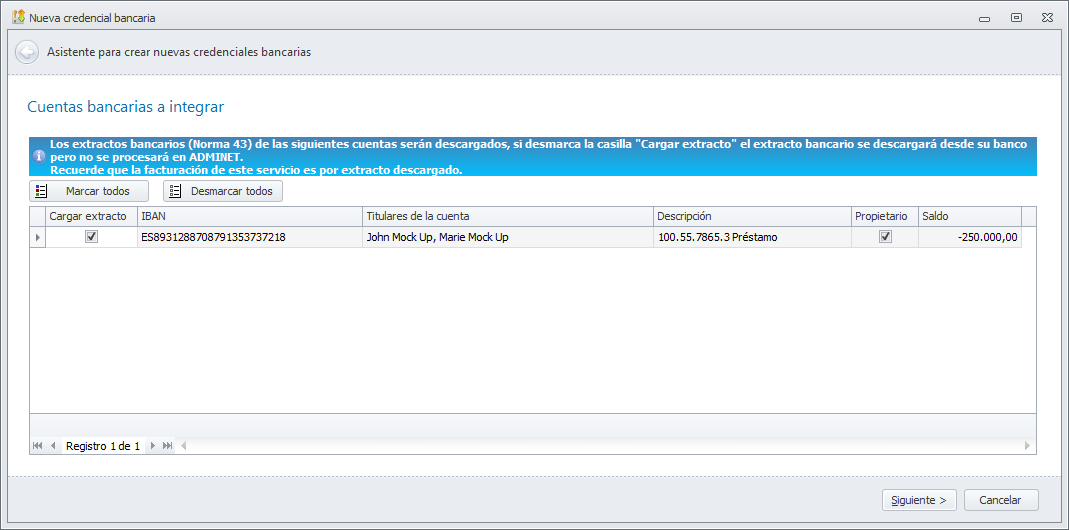
Task: Click Marcar todos button
Action: [89, 191]
